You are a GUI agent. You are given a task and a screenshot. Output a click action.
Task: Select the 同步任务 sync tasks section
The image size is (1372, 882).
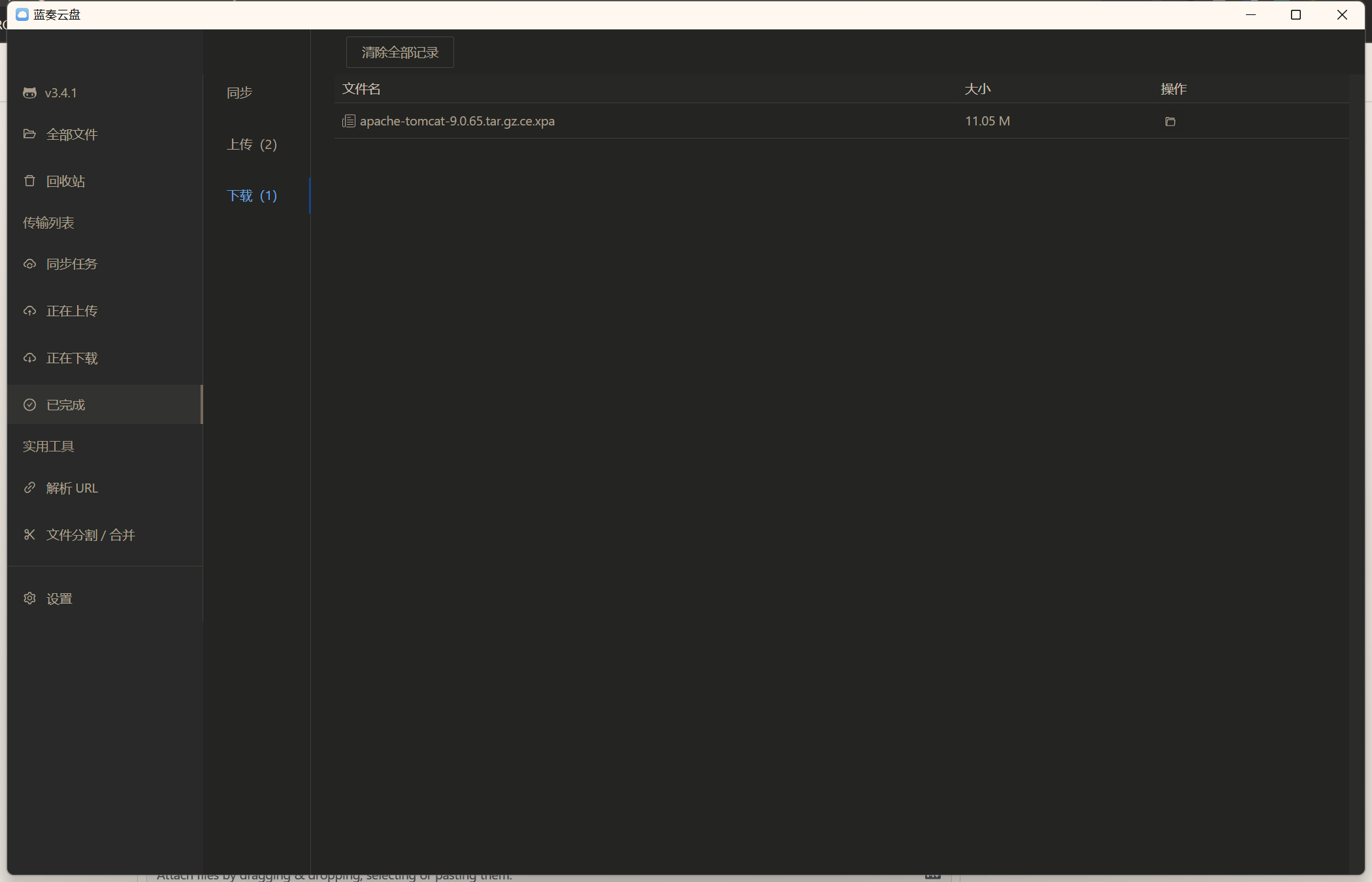[x=72, y=263]
